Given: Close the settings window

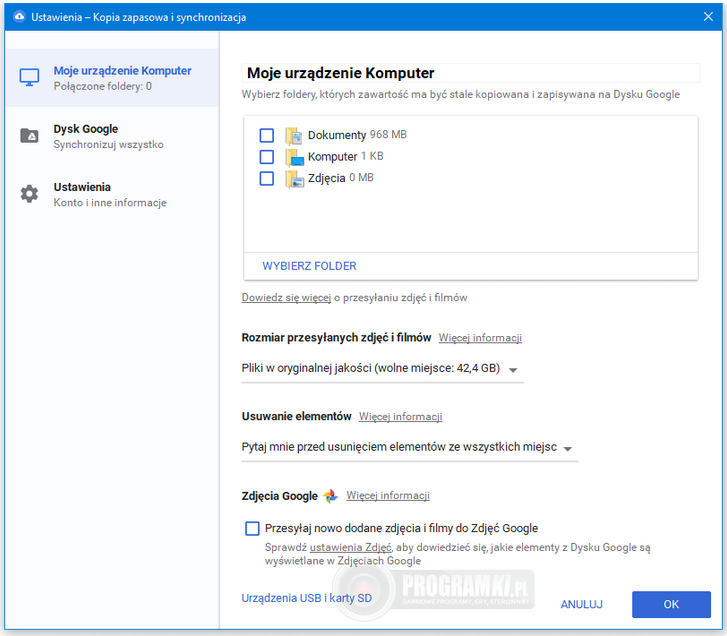Looking at the screenshot, I should pos(708,17).
